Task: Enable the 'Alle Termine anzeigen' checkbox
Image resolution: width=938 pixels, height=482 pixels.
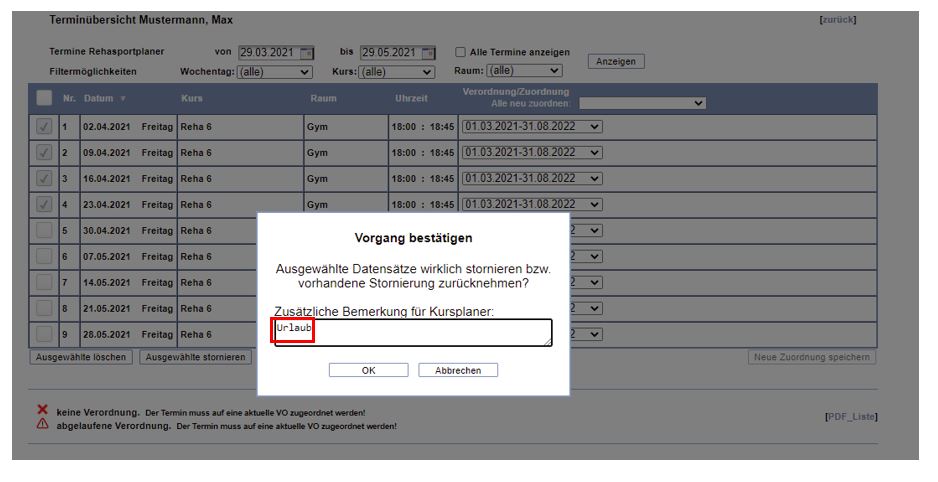Action: pos(461,53)
